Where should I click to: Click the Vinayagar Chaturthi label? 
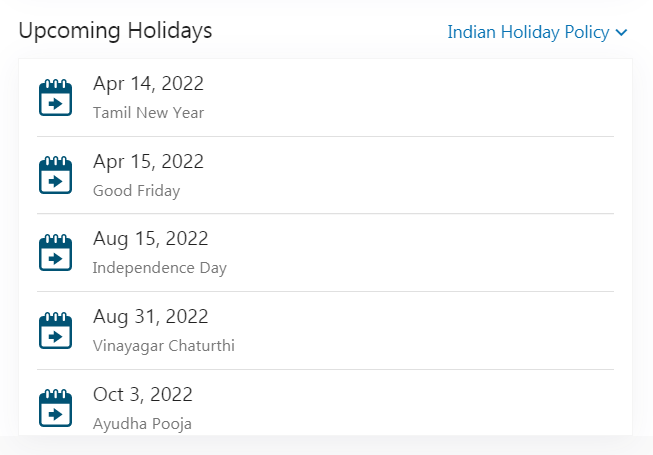coord(164,346)
